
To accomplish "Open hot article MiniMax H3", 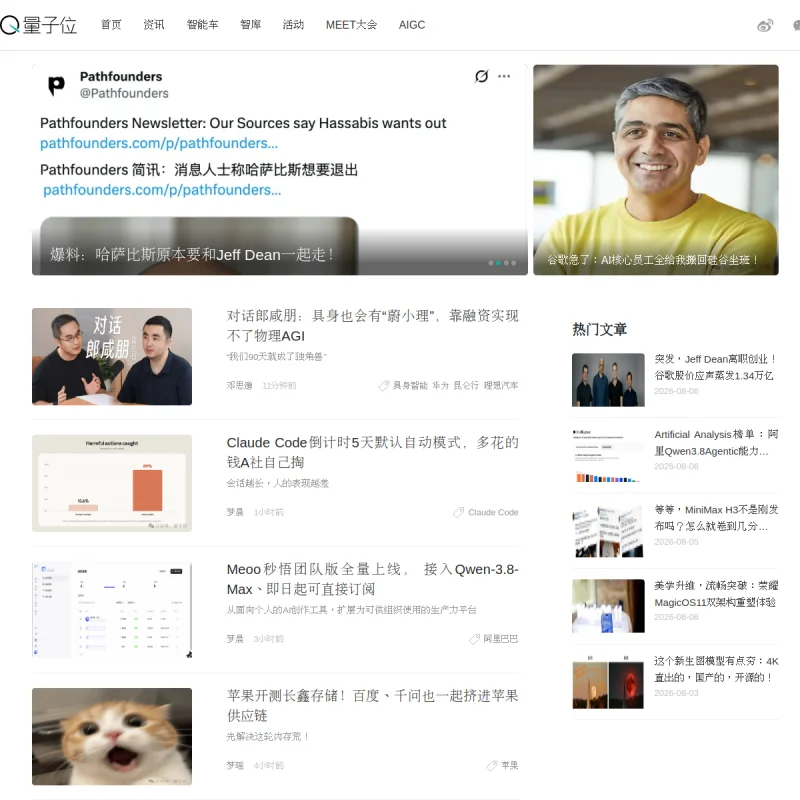I will tap(715, 517).
